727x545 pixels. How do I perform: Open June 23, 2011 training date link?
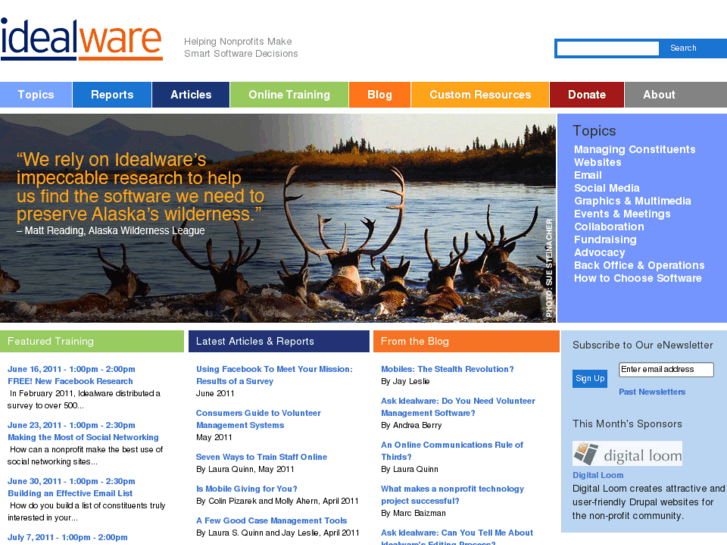click(x=71, y=425)
